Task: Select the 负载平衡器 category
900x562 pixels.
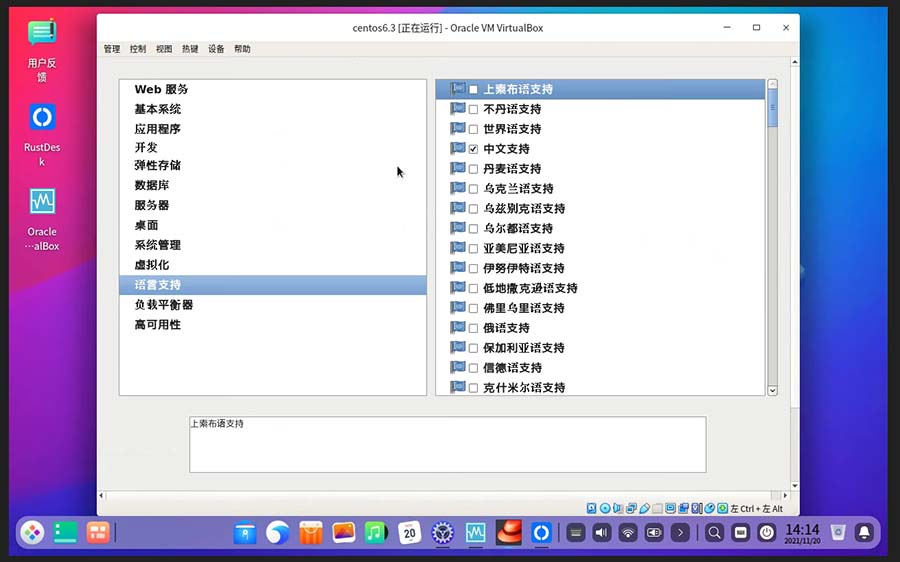Action: point(273,305)
